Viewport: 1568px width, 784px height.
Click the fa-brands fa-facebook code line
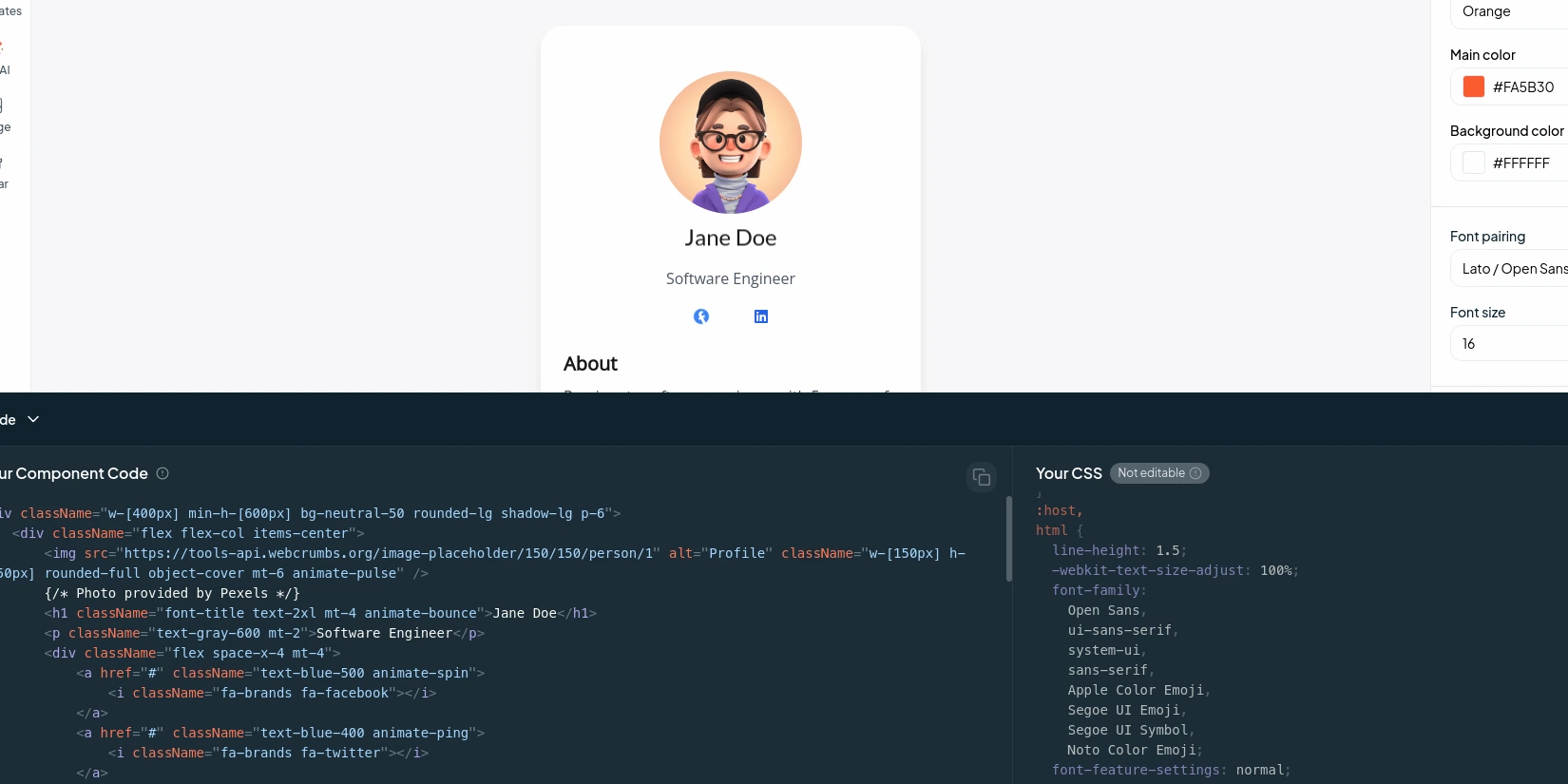click(x=273, y=693)
